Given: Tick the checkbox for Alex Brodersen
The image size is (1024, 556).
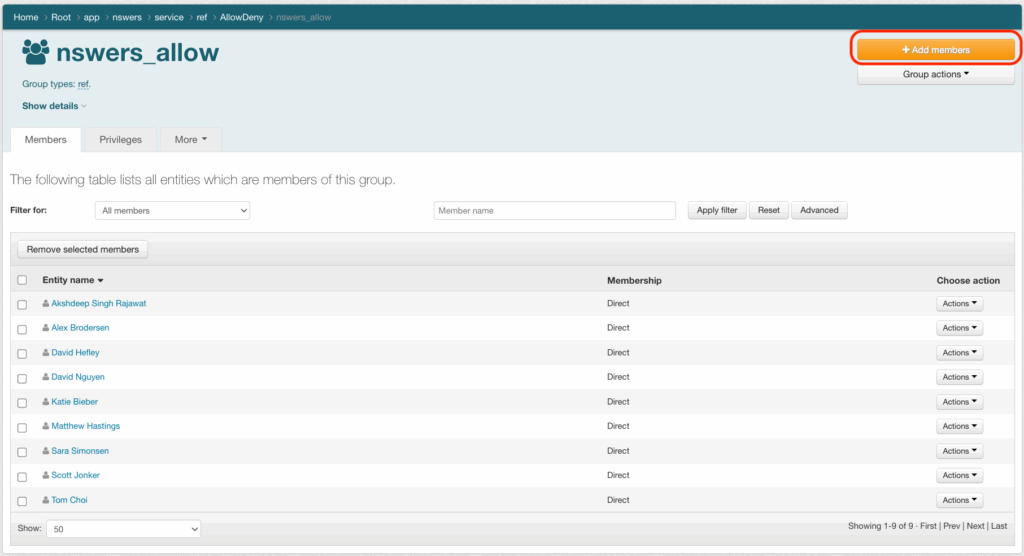Looking at the screenshot, I should tap(22, 329).
